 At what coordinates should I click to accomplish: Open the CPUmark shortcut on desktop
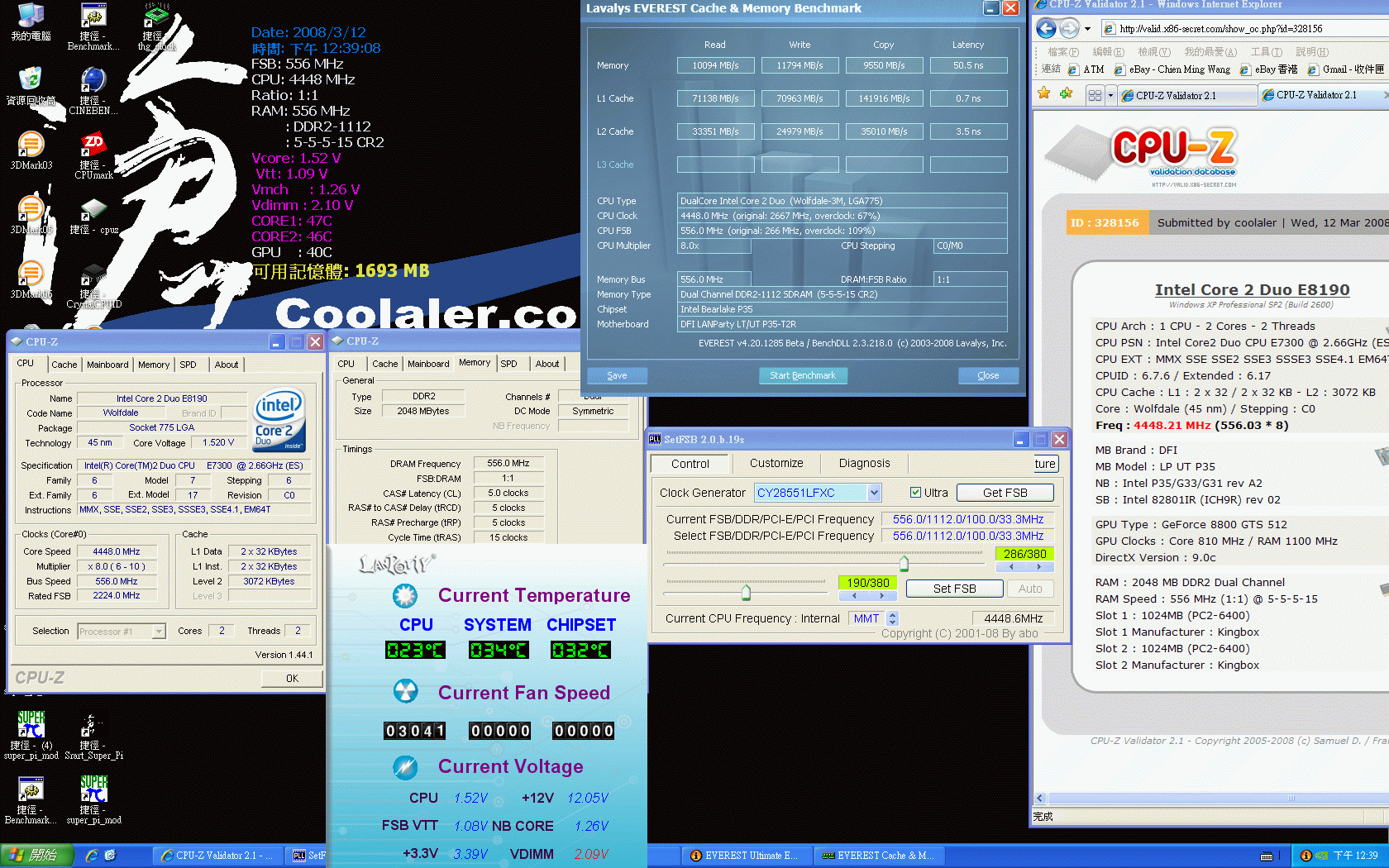tap(93, 154)
